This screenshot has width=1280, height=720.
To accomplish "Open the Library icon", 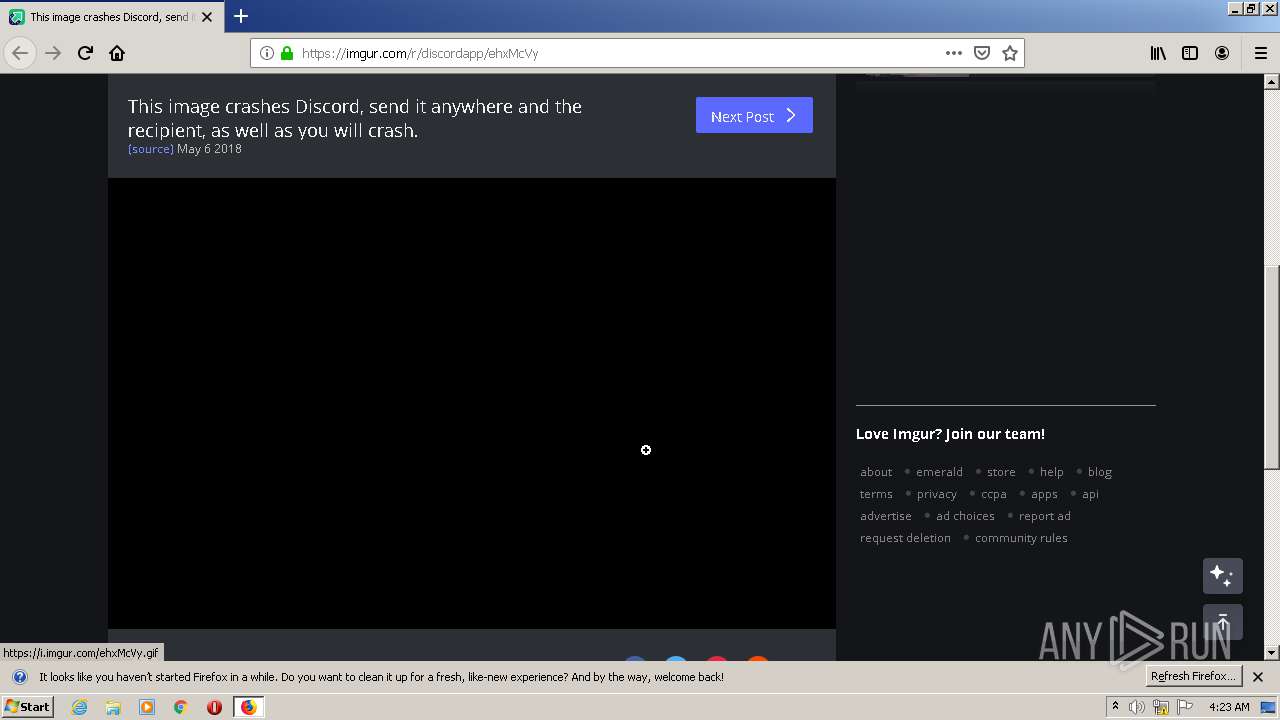I will 1158,53.
